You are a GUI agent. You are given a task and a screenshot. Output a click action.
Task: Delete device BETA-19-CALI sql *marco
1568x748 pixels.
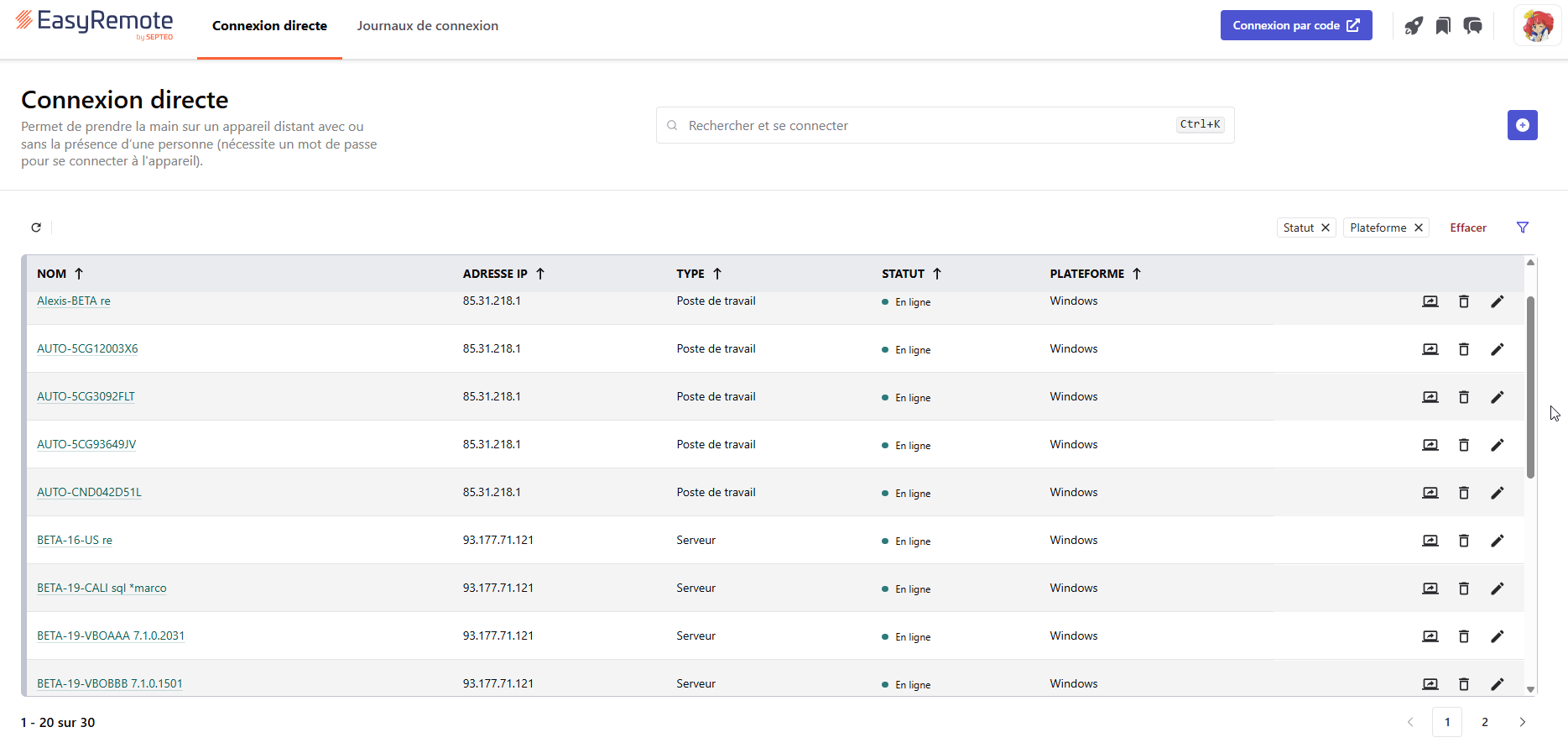(x=1464, y=588)
